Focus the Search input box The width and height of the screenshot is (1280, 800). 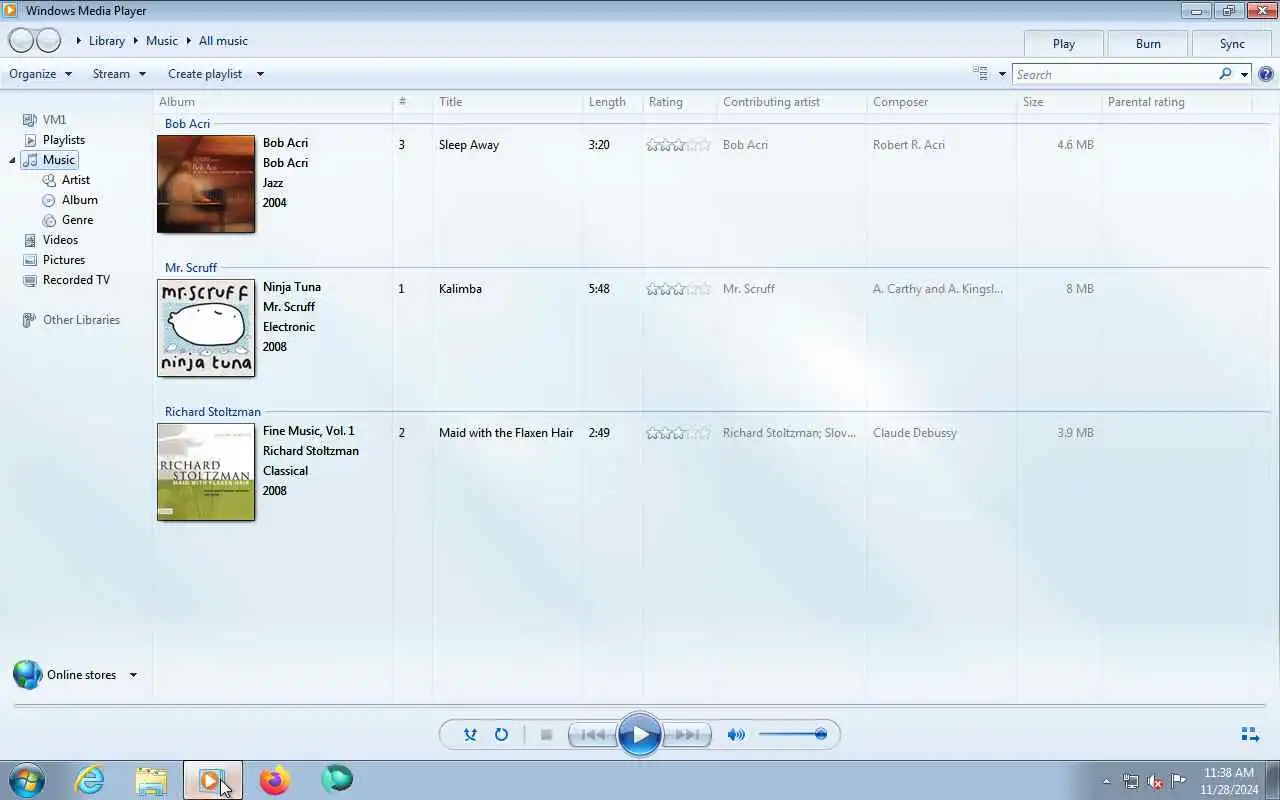click(x=1114, y=74)
